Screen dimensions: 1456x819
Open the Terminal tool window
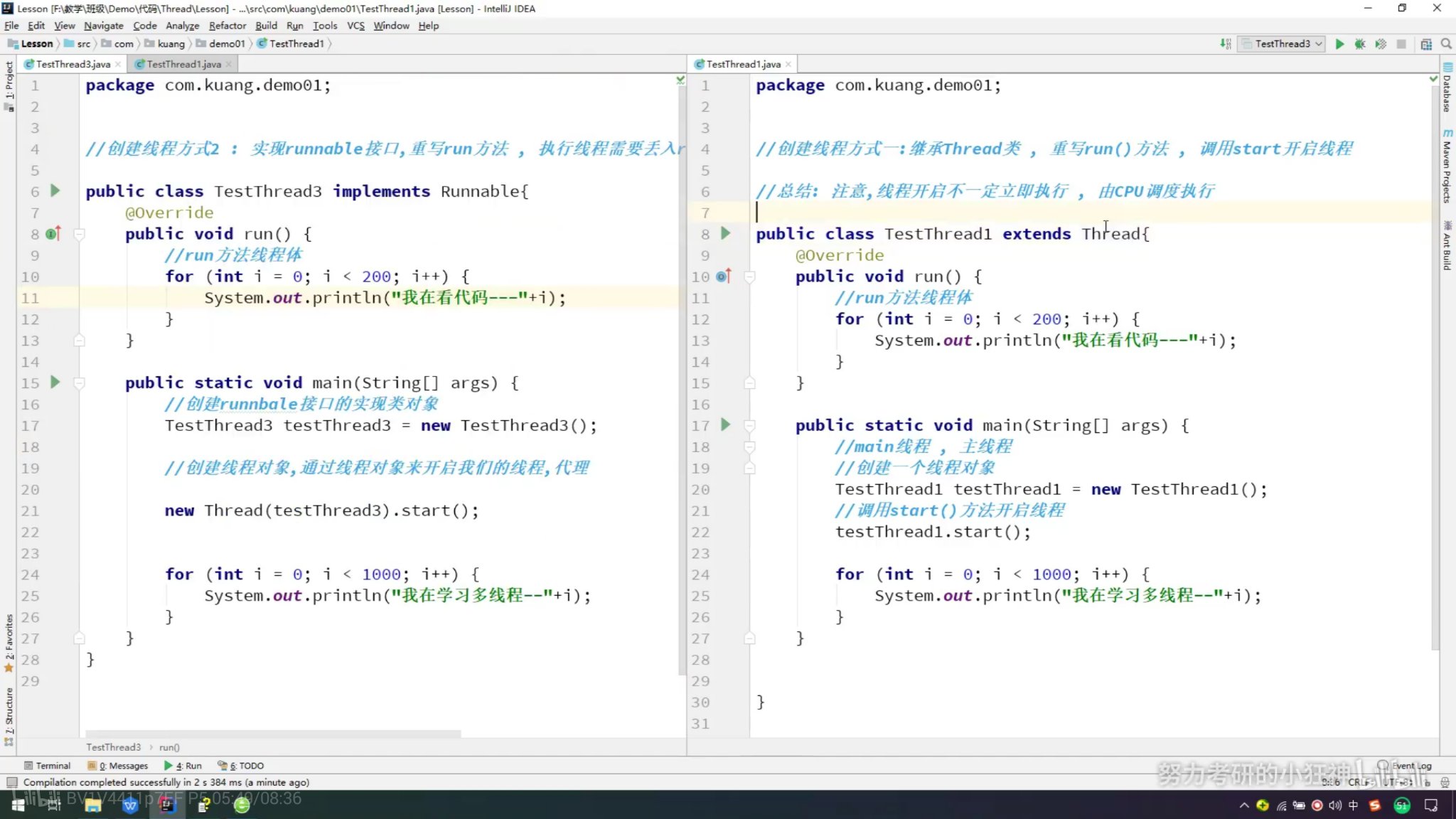48,766
